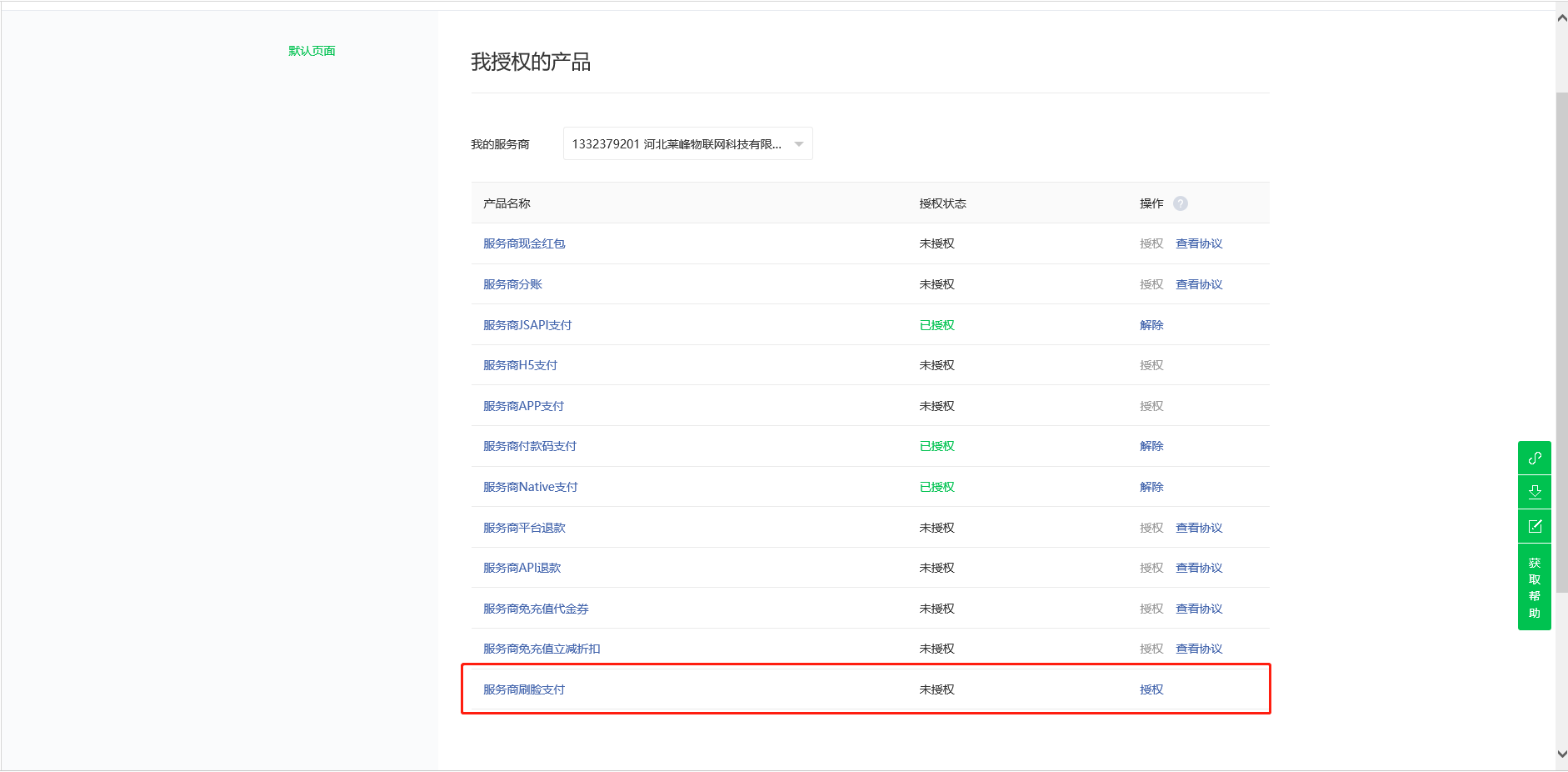Open product link 服务商分账
The width and height of the screenshot is (1568, 772).
point(512,284)
